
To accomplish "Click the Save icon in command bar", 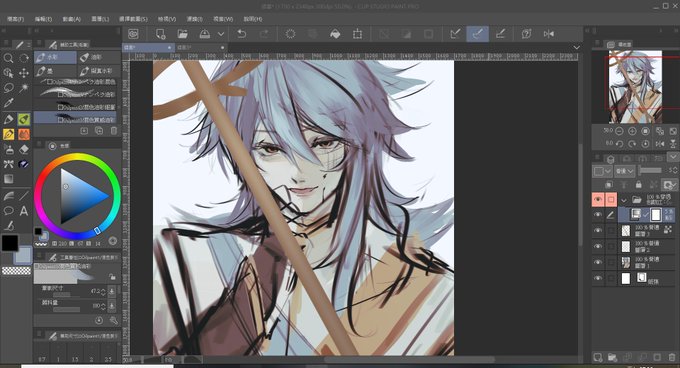I will [205, 34].
